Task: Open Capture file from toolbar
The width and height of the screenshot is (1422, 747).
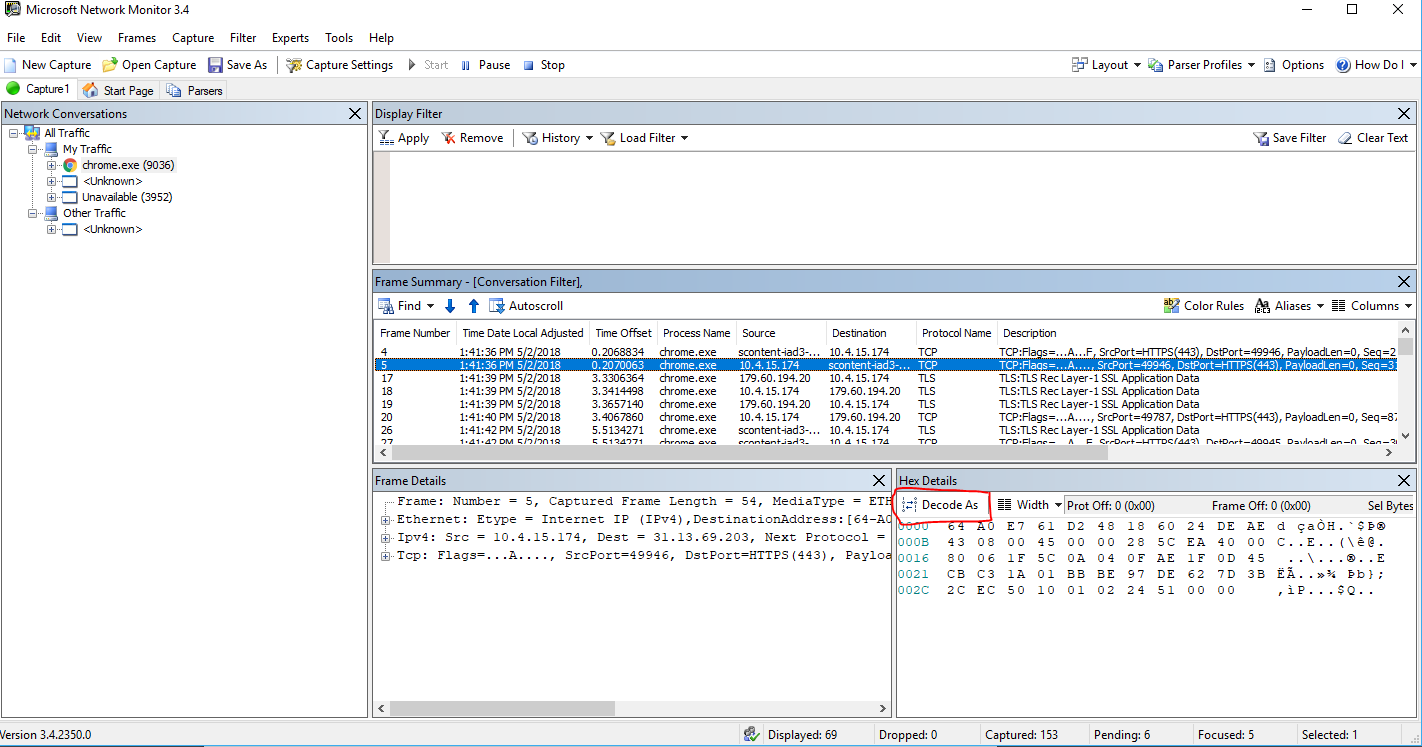Action: click(150, 65)
